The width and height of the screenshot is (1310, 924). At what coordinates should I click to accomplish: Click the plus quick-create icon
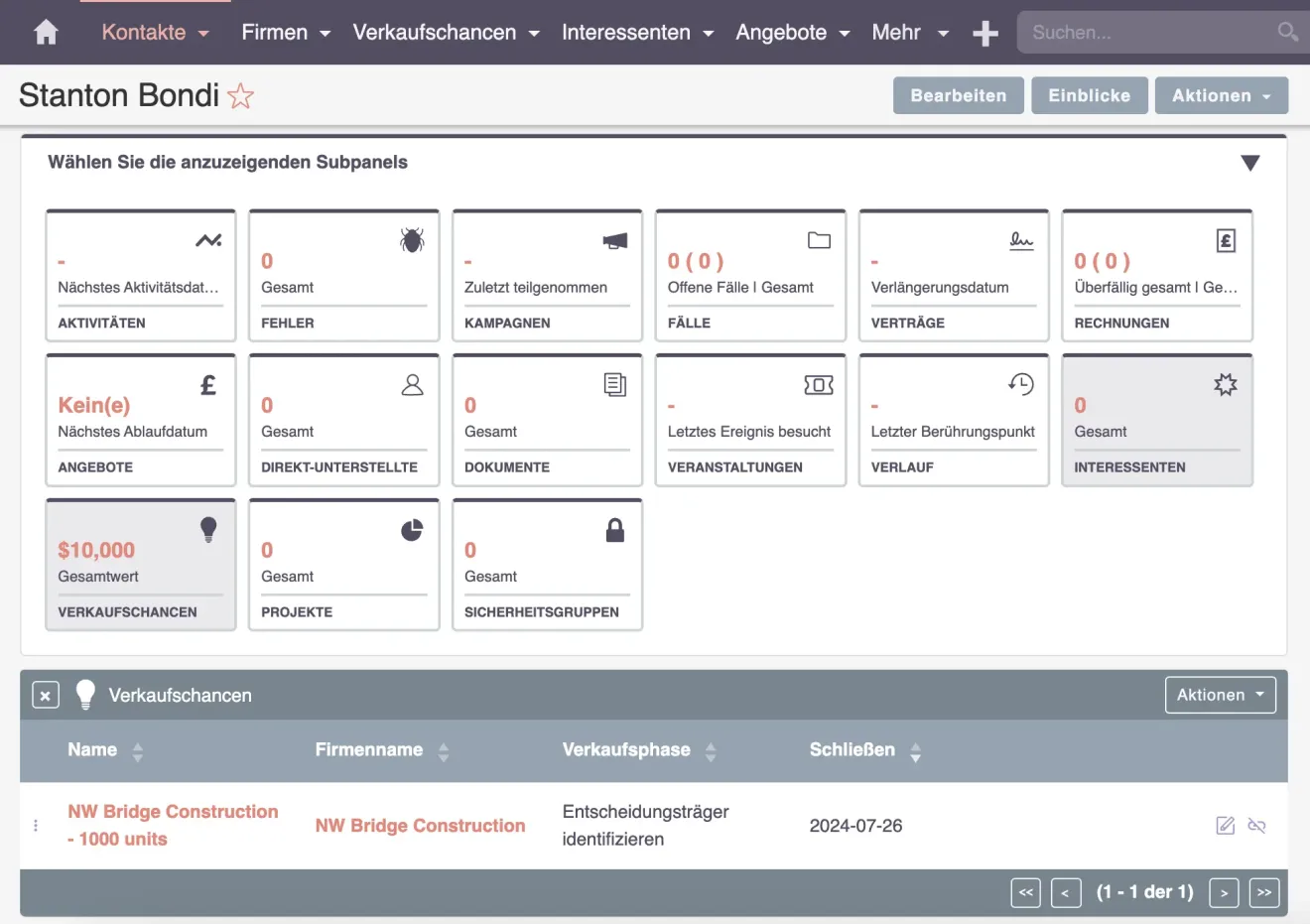[984, 34]
